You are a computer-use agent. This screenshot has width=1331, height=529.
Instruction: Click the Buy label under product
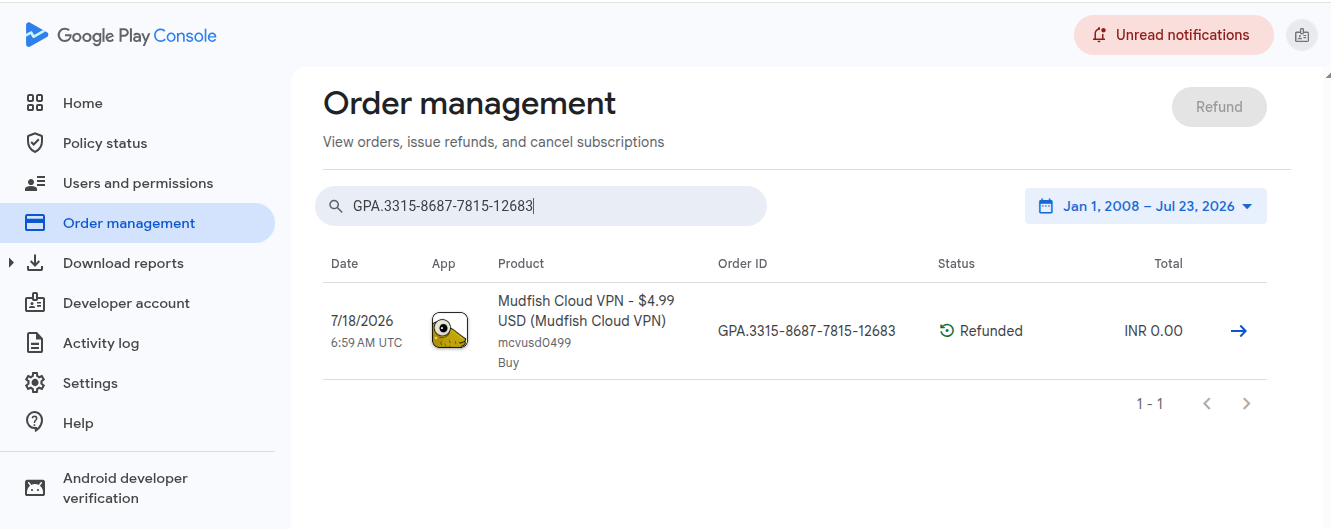pos(508,363)
